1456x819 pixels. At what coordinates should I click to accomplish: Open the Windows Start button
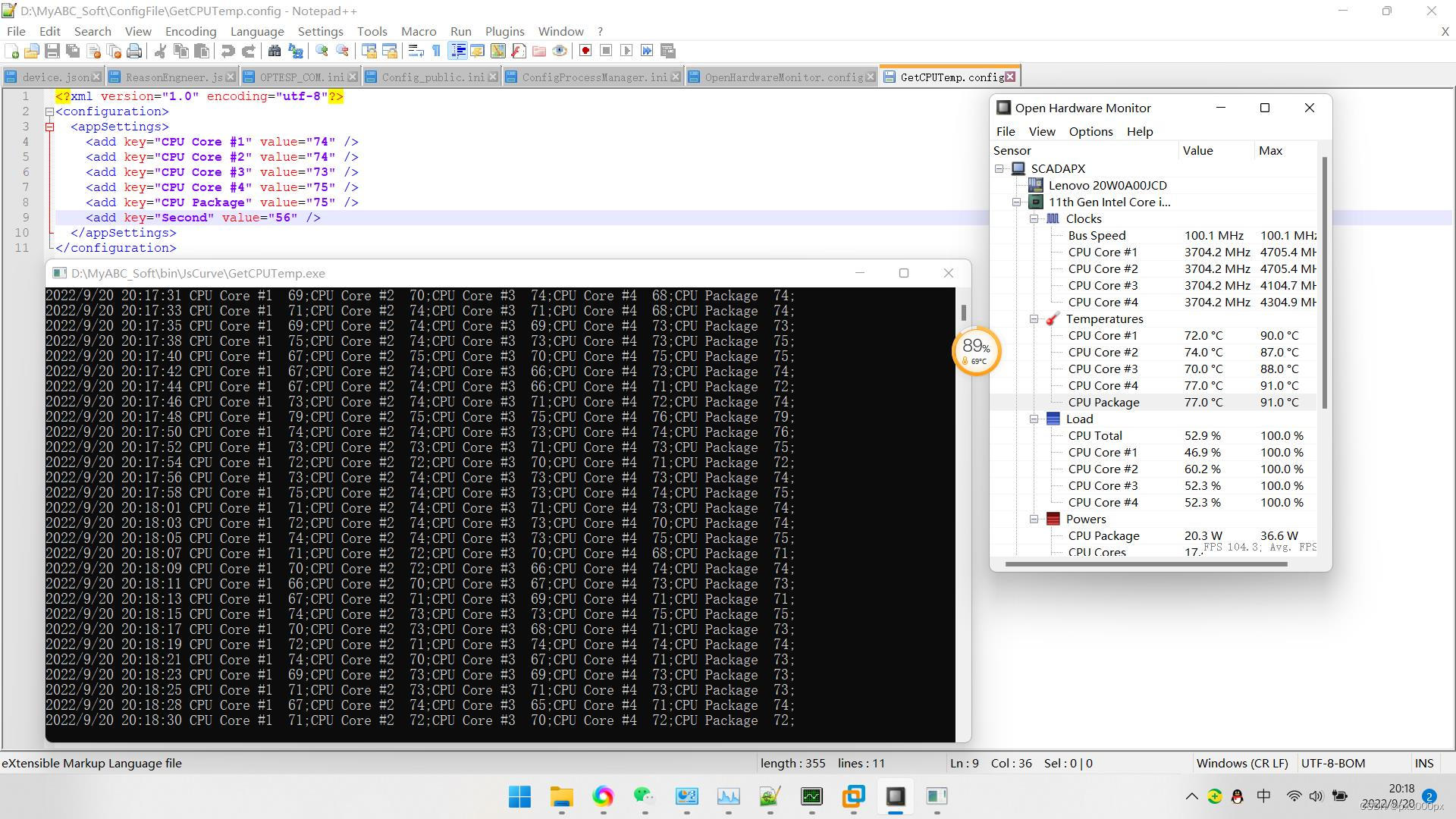520,796
